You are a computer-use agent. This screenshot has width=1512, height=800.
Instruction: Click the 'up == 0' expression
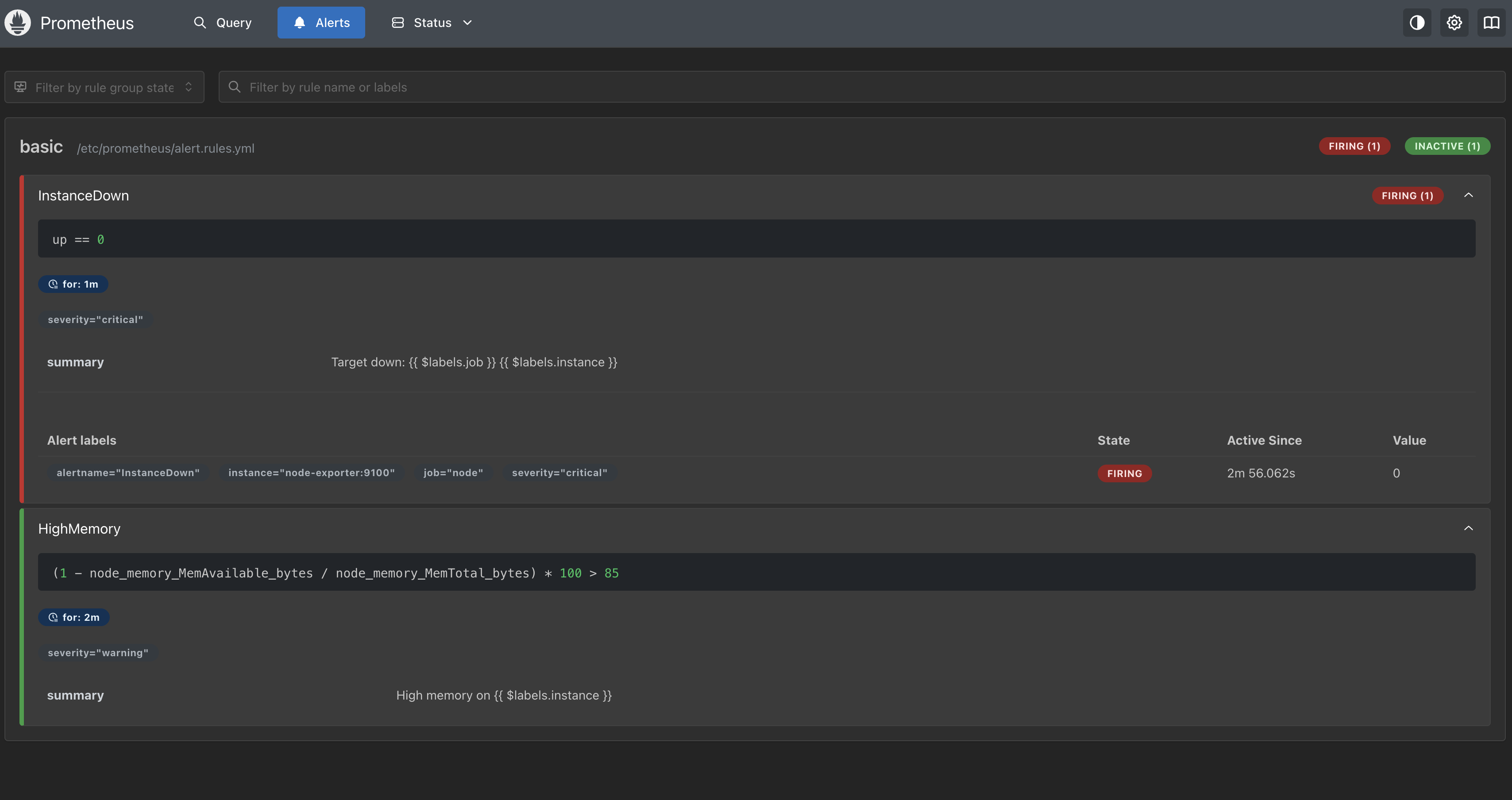(x=79, y=239)
